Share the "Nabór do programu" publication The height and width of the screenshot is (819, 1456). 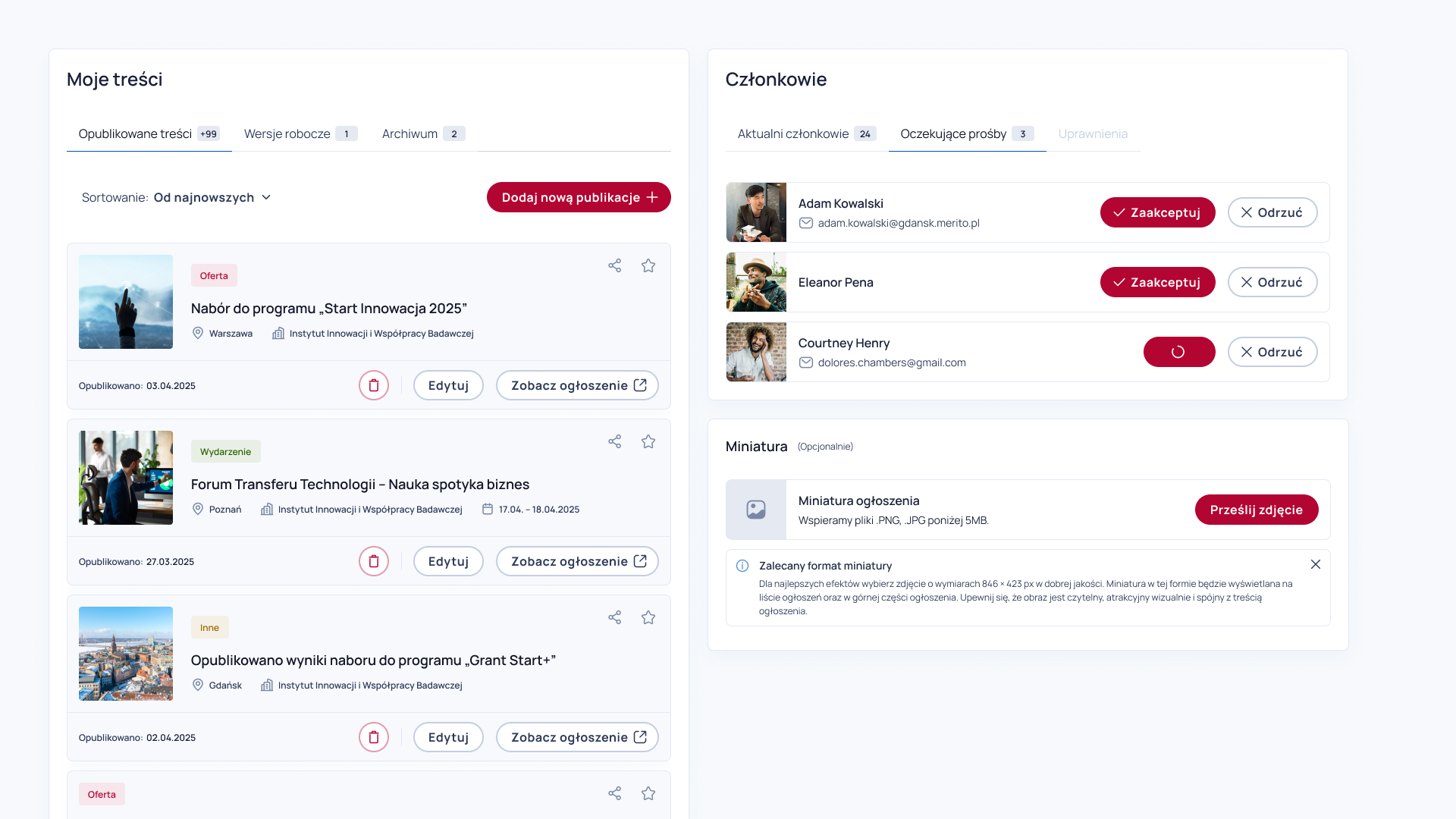pos(614,265)
